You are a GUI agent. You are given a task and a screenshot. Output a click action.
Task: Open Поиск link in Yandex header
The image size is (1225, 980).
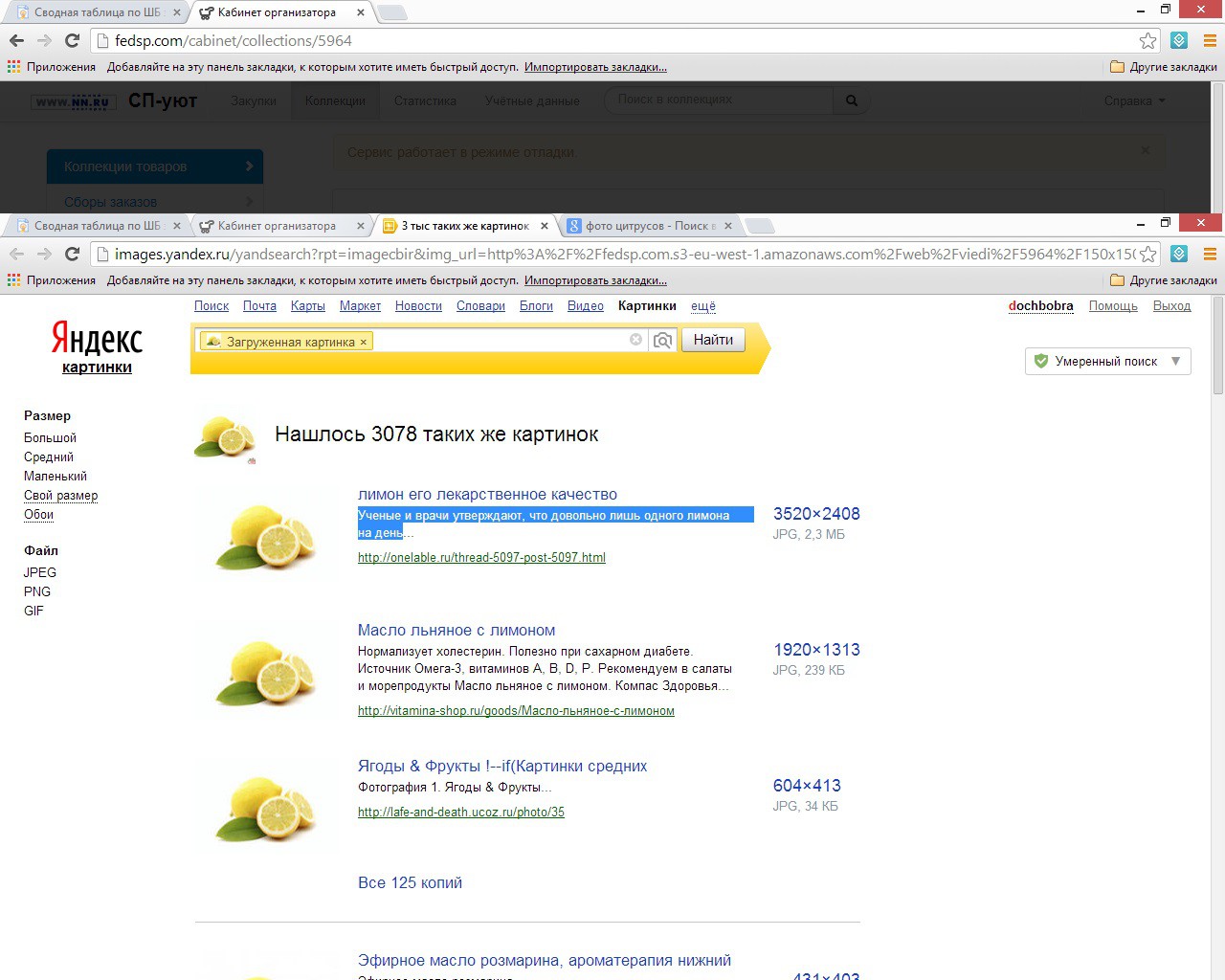[x=212, y=306]
